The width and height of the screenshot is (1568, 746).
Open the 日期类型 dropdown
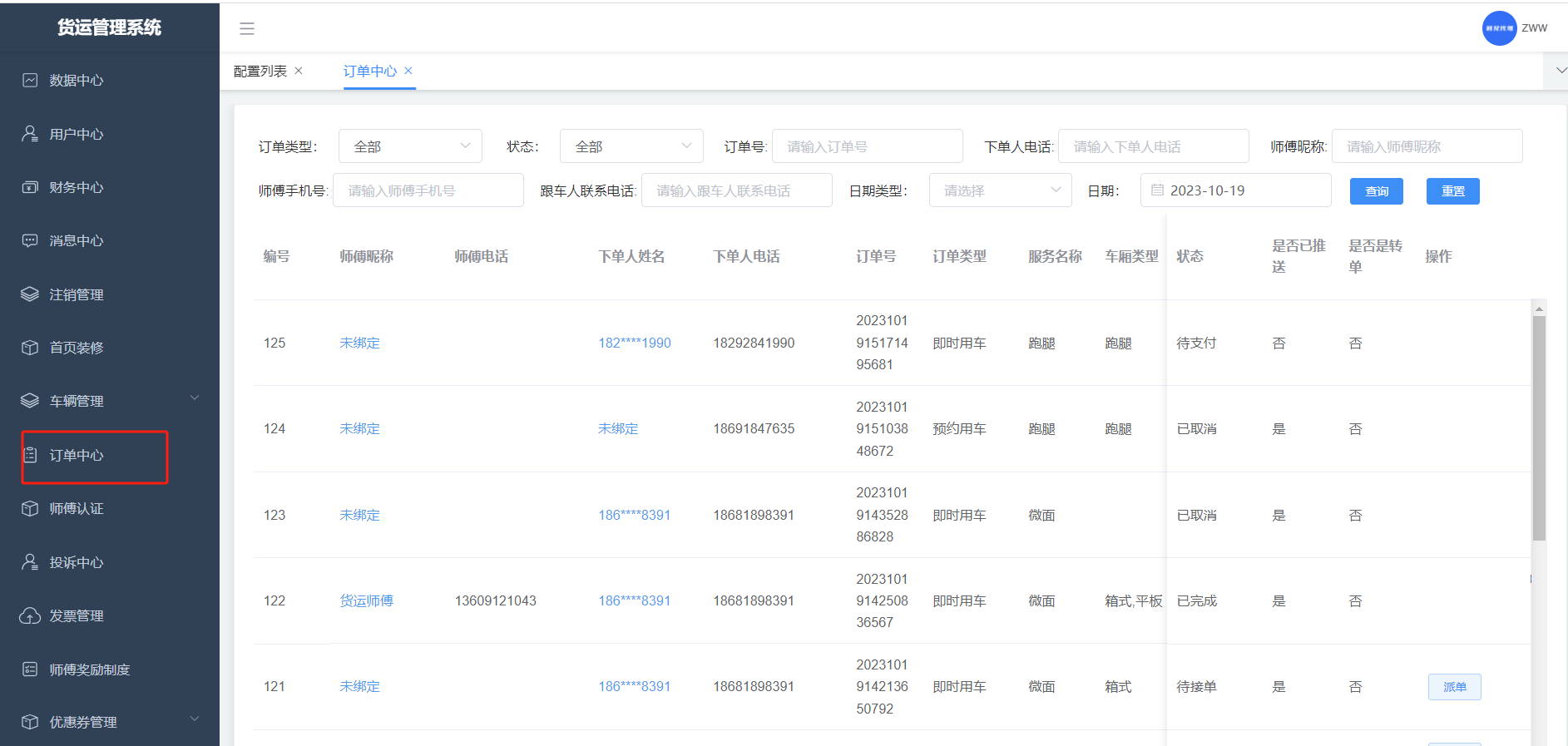[1000, 190]
